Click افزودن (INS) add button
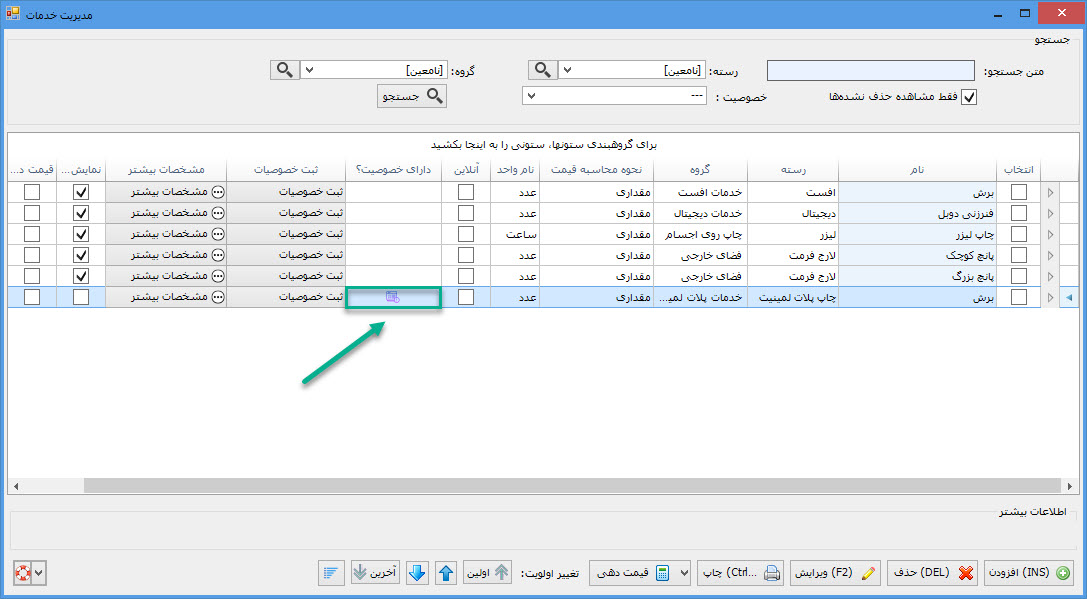The width and height of the screenshot is (1087, 599). (1028, 573)
